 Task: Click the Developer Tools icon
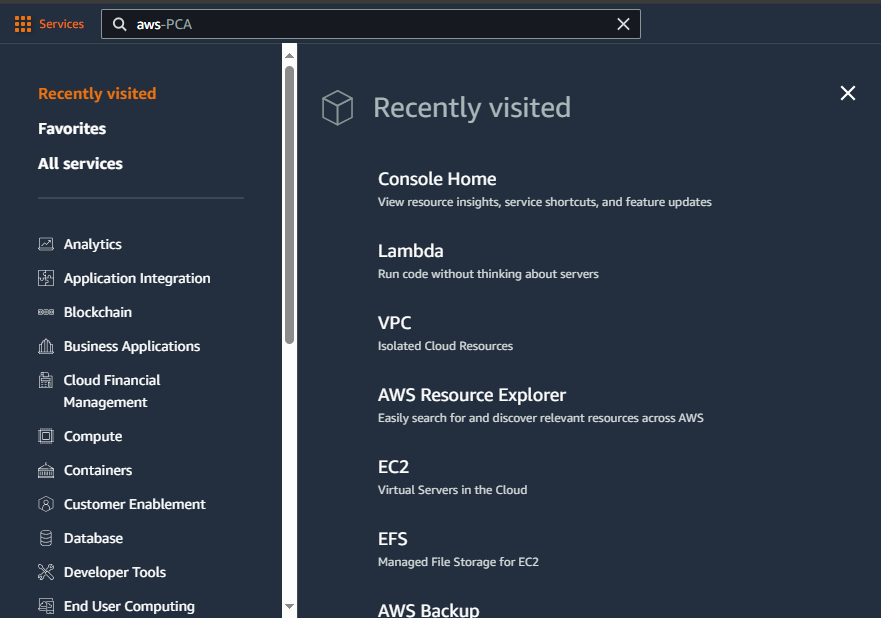(x=46, y=572)
